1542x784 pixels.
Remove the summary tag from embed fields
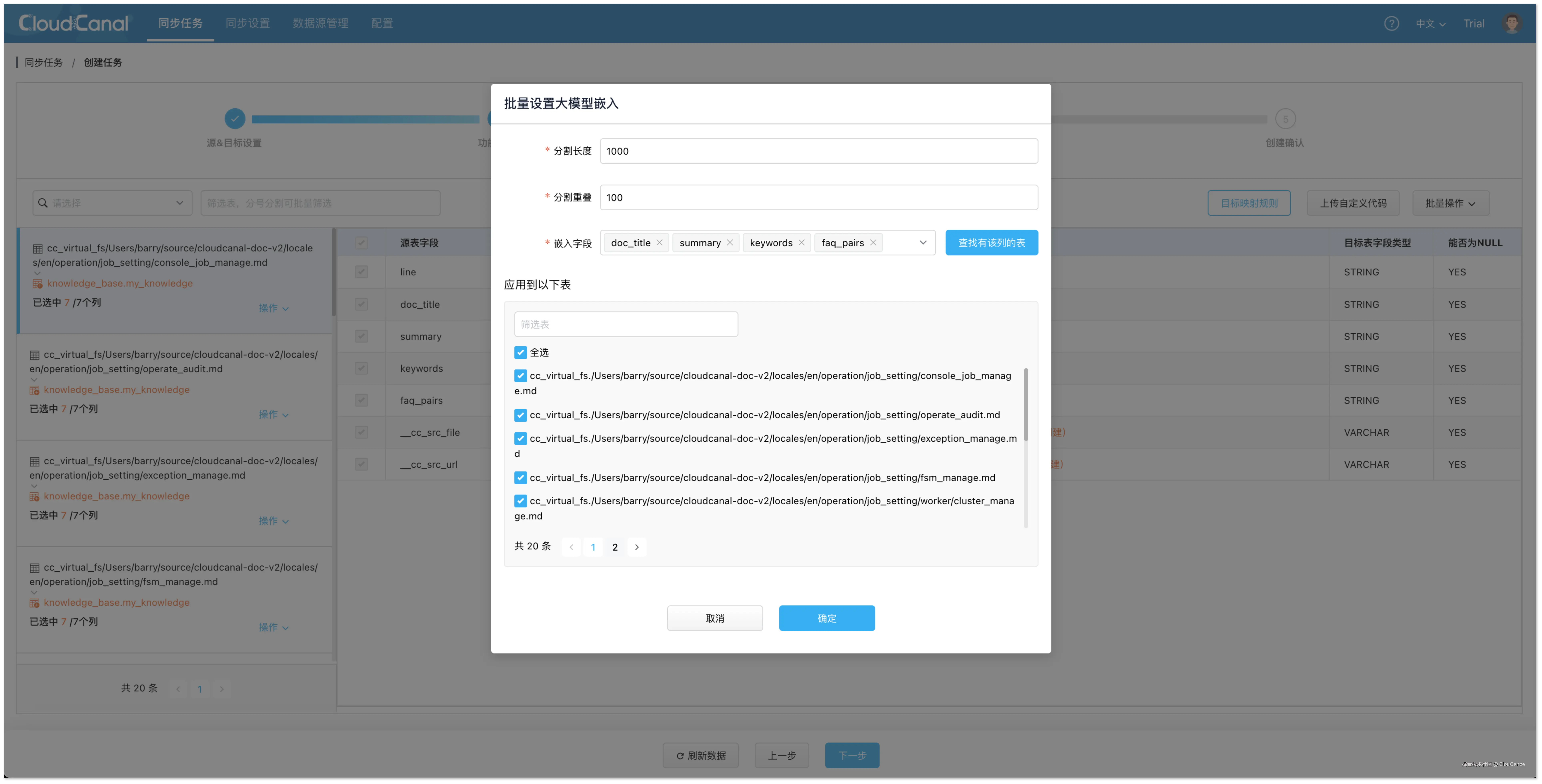pos(730,242)
